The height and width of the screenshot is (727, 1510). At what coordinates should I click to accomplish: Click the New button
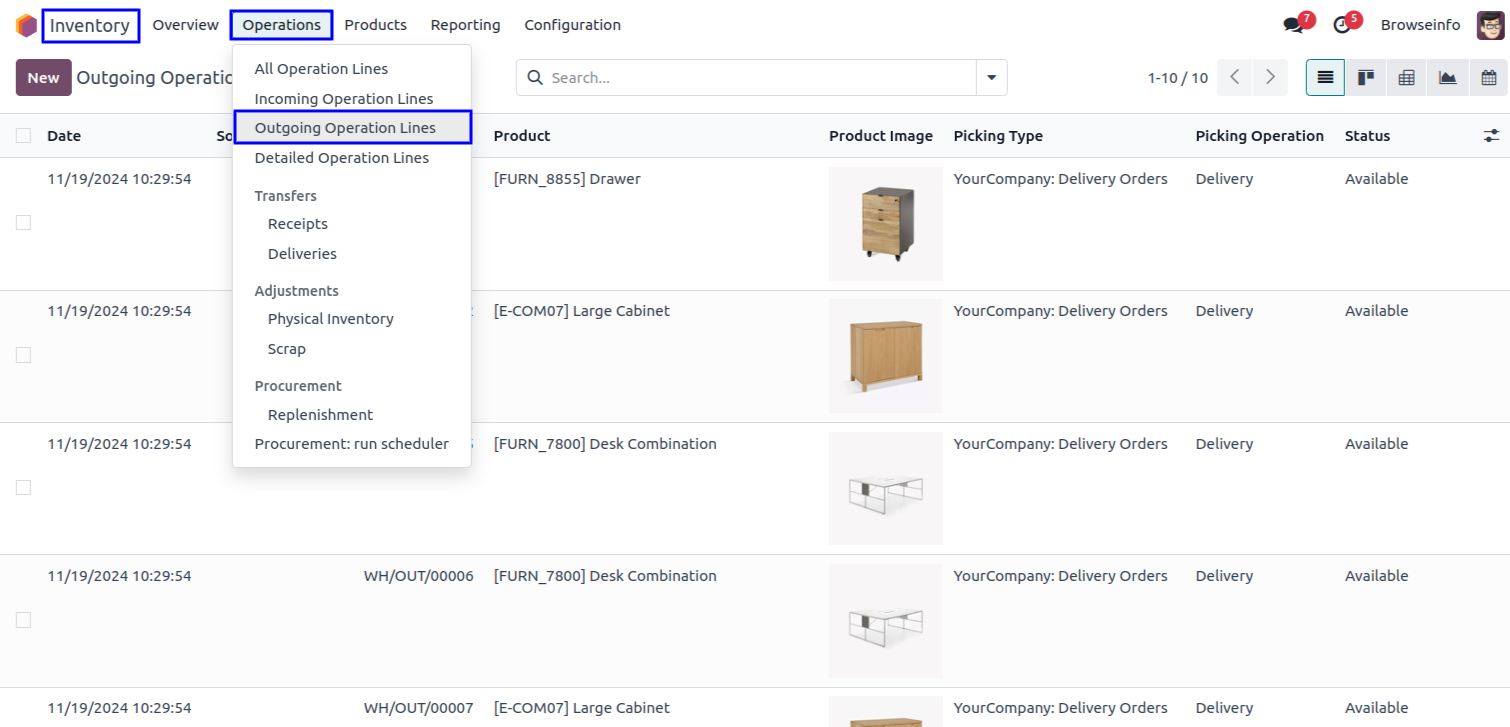pos(43,78)
